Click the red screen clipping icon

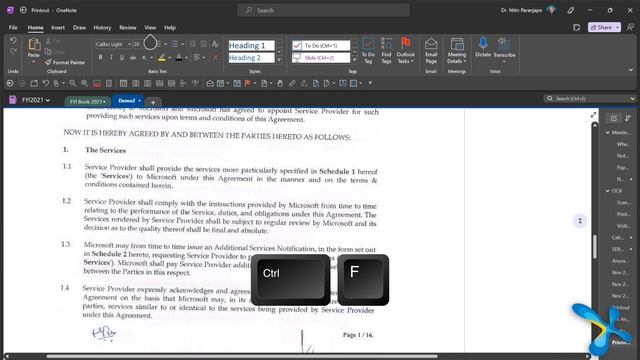pyautogui.click(x=97, y=83)
